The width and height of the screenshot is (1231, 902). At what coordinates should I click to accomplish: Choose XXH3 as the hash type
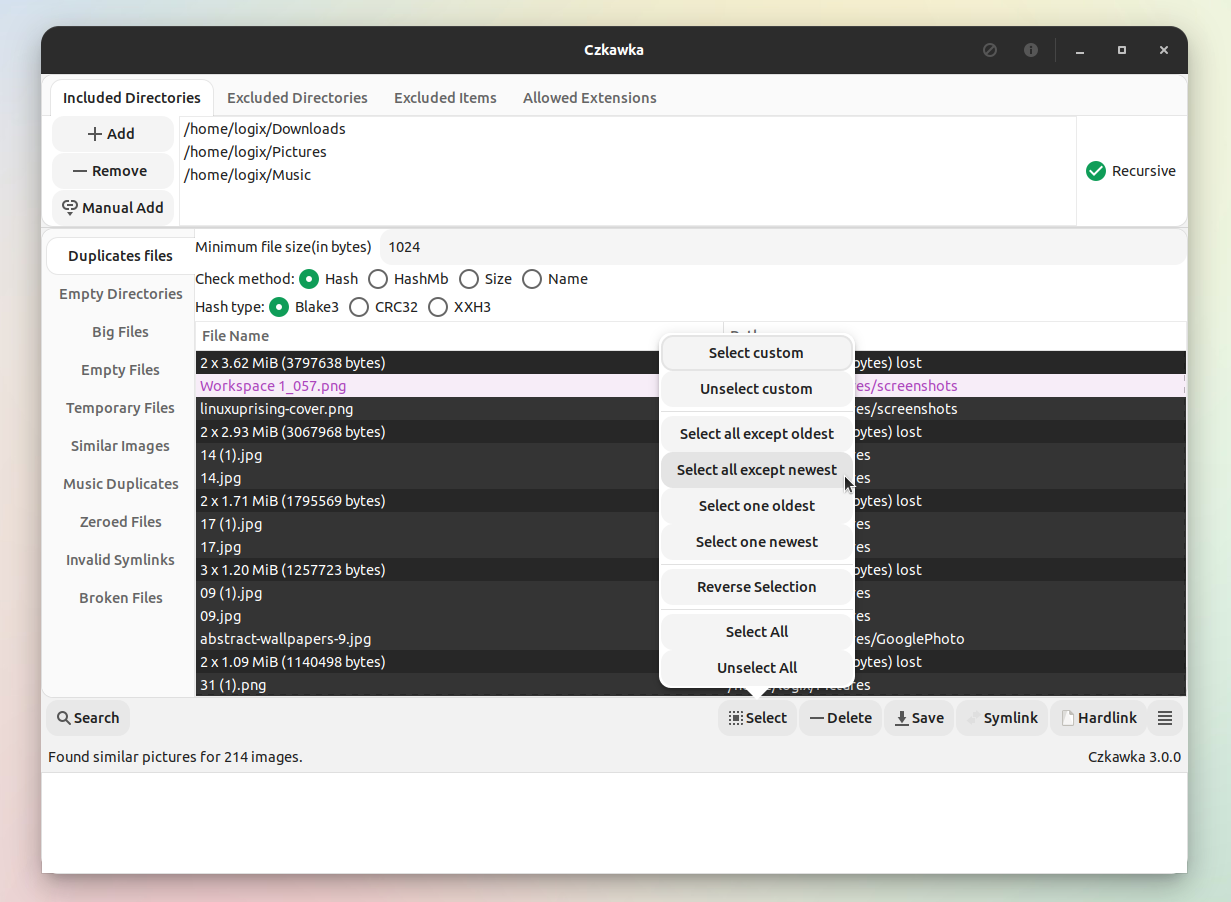pyautogui.click(x=438, y=307)
